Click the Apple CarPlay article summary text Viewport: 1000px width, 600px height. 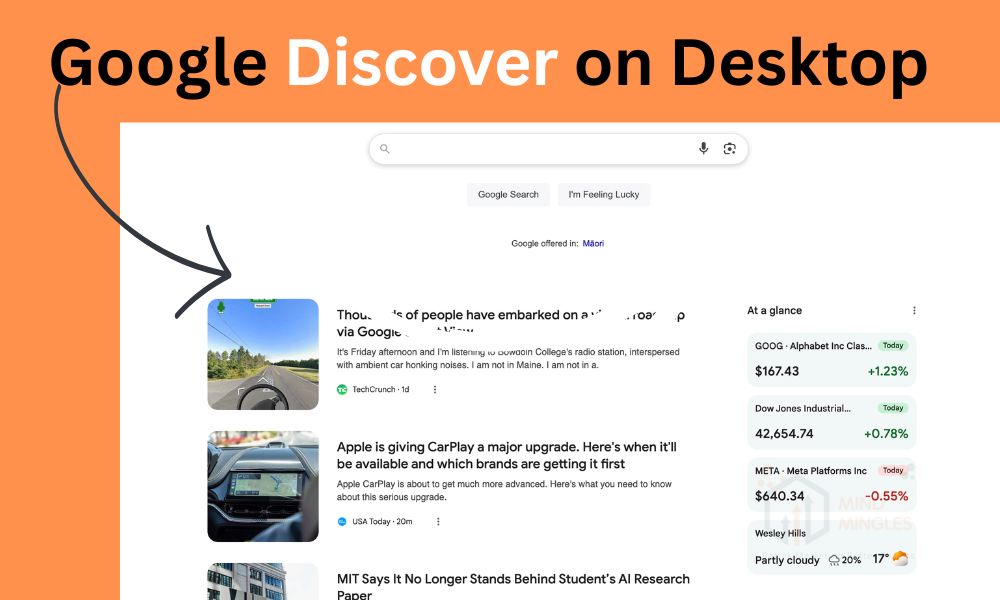click(x=504, y=490)
